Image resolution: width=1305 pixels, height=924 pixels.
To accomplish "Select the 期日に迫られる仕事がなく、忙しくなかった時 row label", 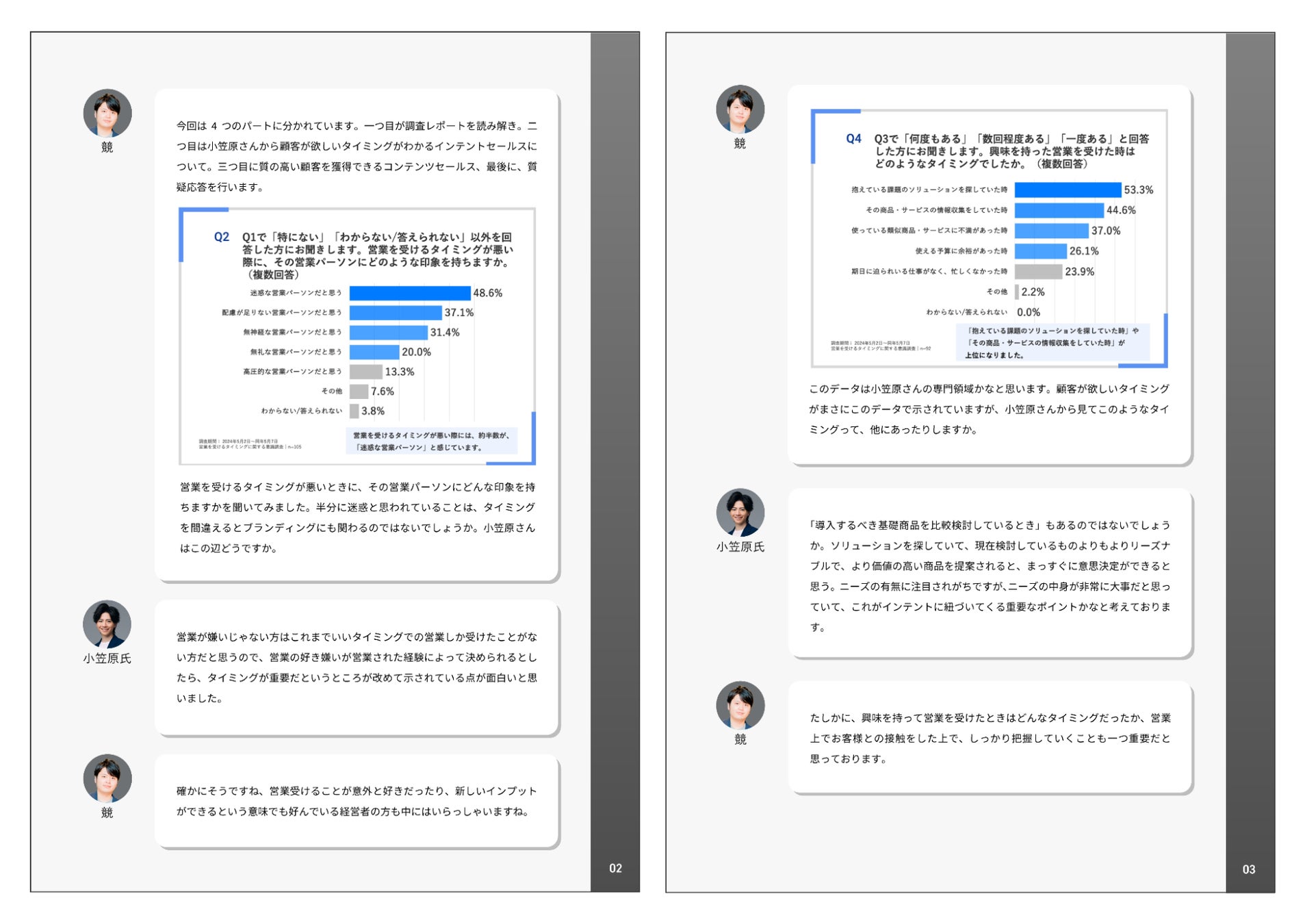I will [929, 272].
